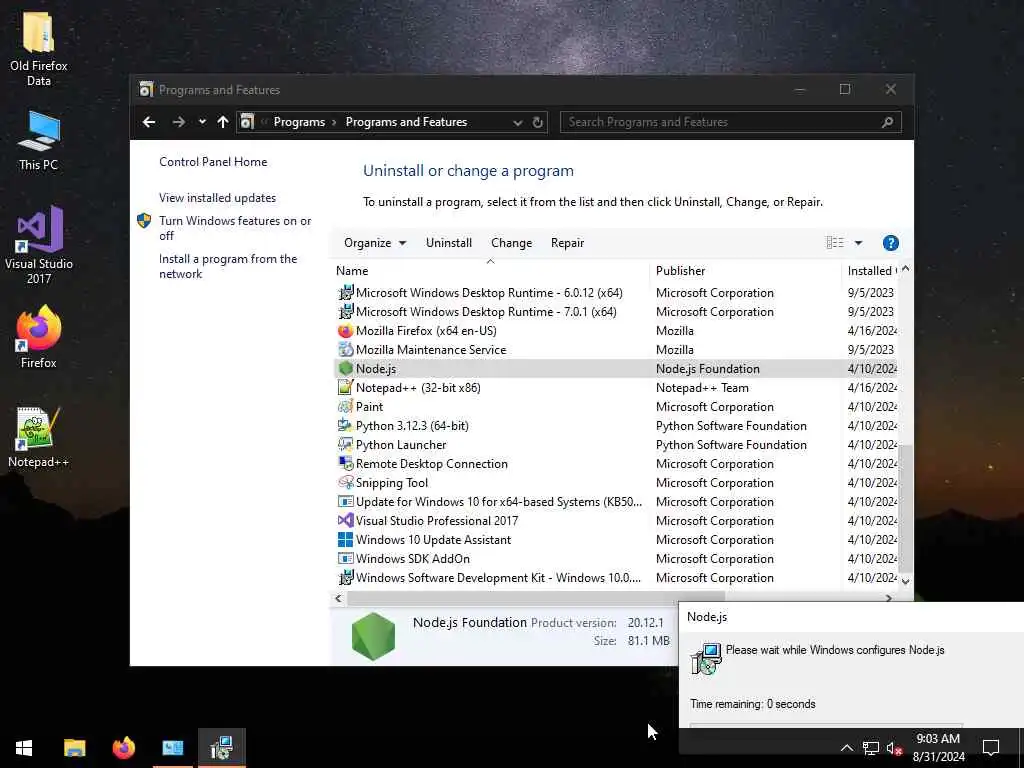Viewport: 1024px width, 768px height.
Task: Click the network tray icon
Action: pyautogui.click(x=870, y=748)
